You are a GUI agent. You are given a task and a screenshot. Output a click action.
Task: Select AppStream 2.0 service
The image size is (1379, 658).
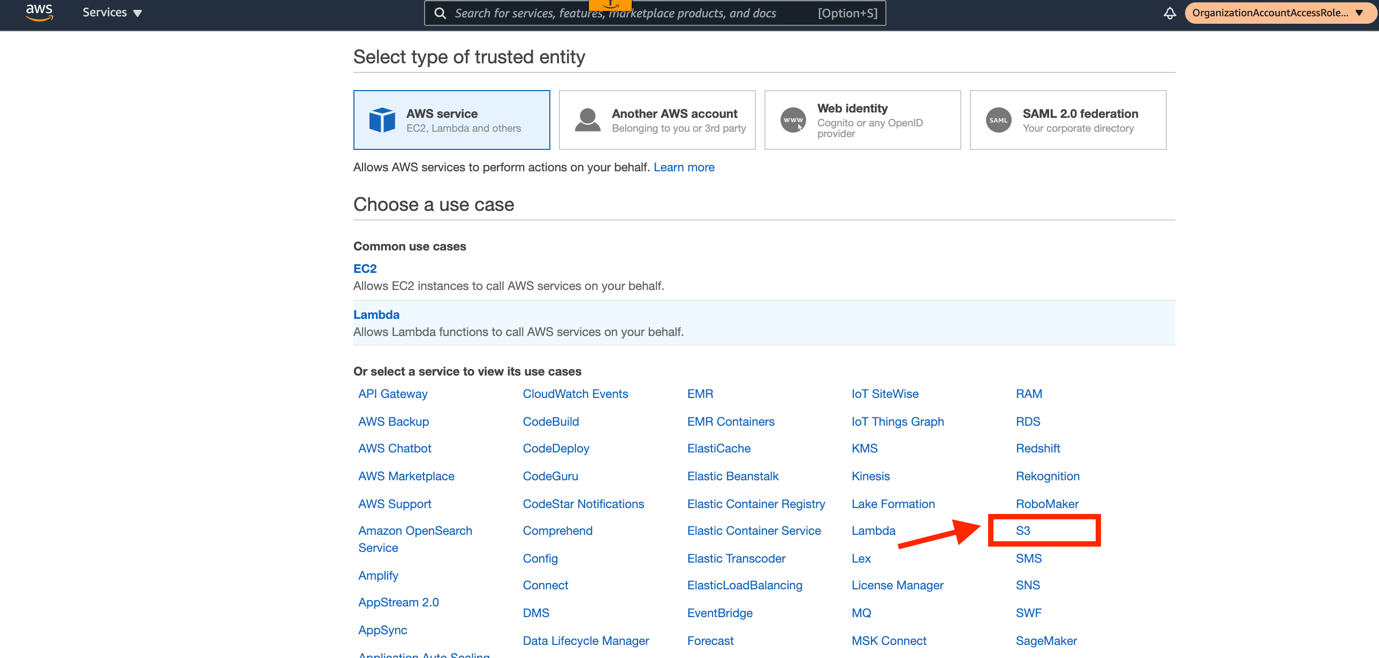398,603
